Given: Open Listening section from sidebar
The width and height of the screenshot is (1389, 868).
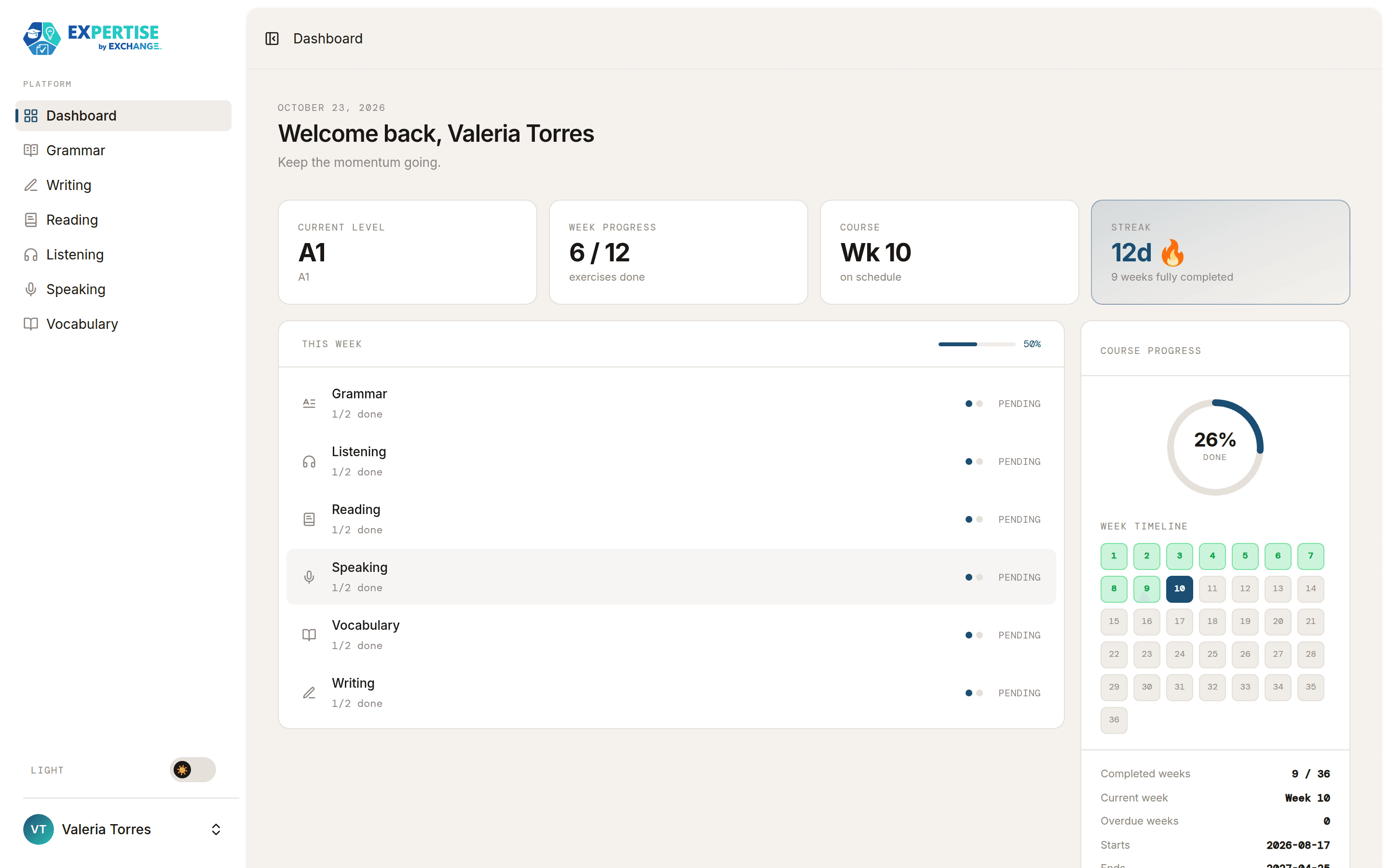Looking at the screenshot, I should 123,255.
